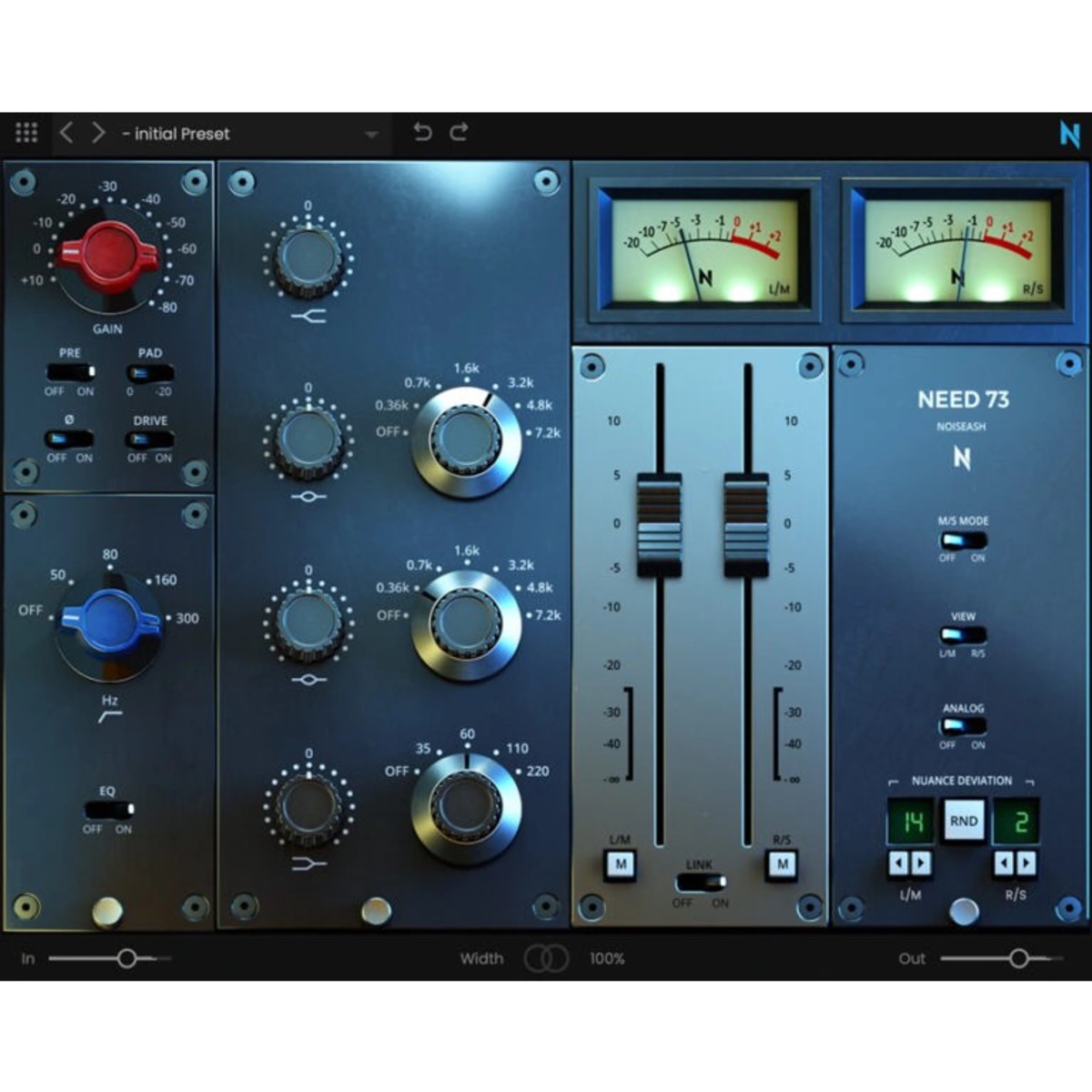
Task: Increase the L/M nuance deviation value
Action: point(921,863)
